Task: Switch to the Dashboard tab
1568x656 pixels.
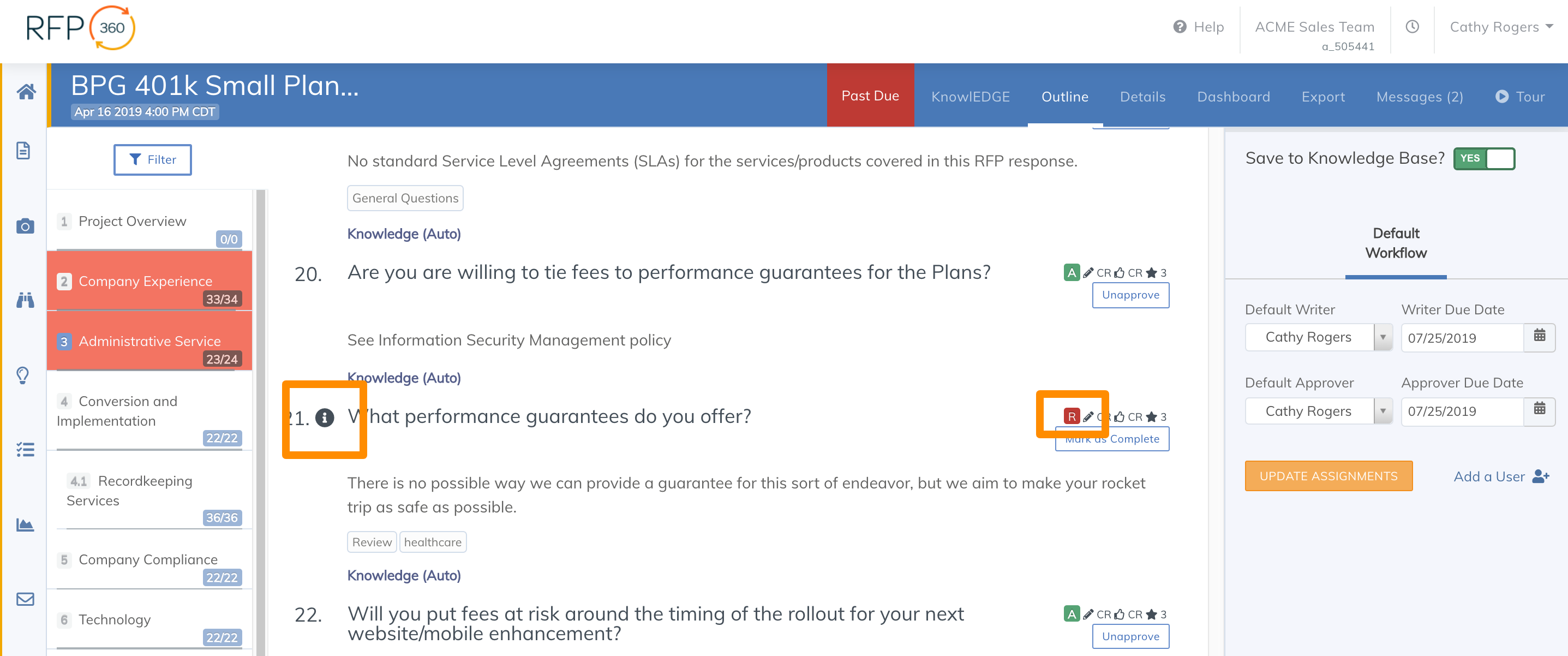Action: pos(1233,97)
